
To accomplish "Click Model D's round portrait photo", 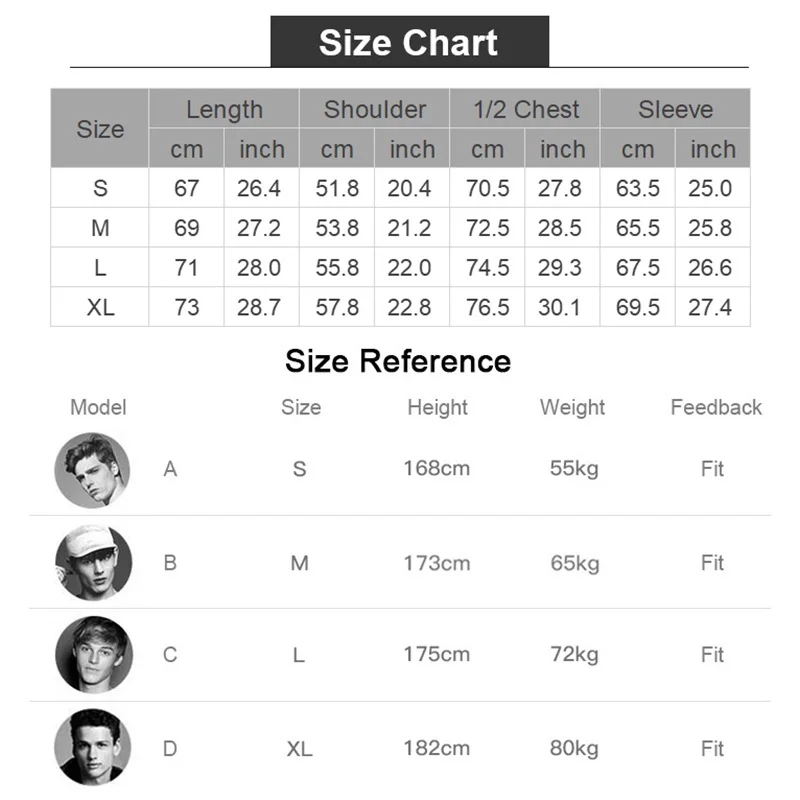I will [x=92, y=747].
